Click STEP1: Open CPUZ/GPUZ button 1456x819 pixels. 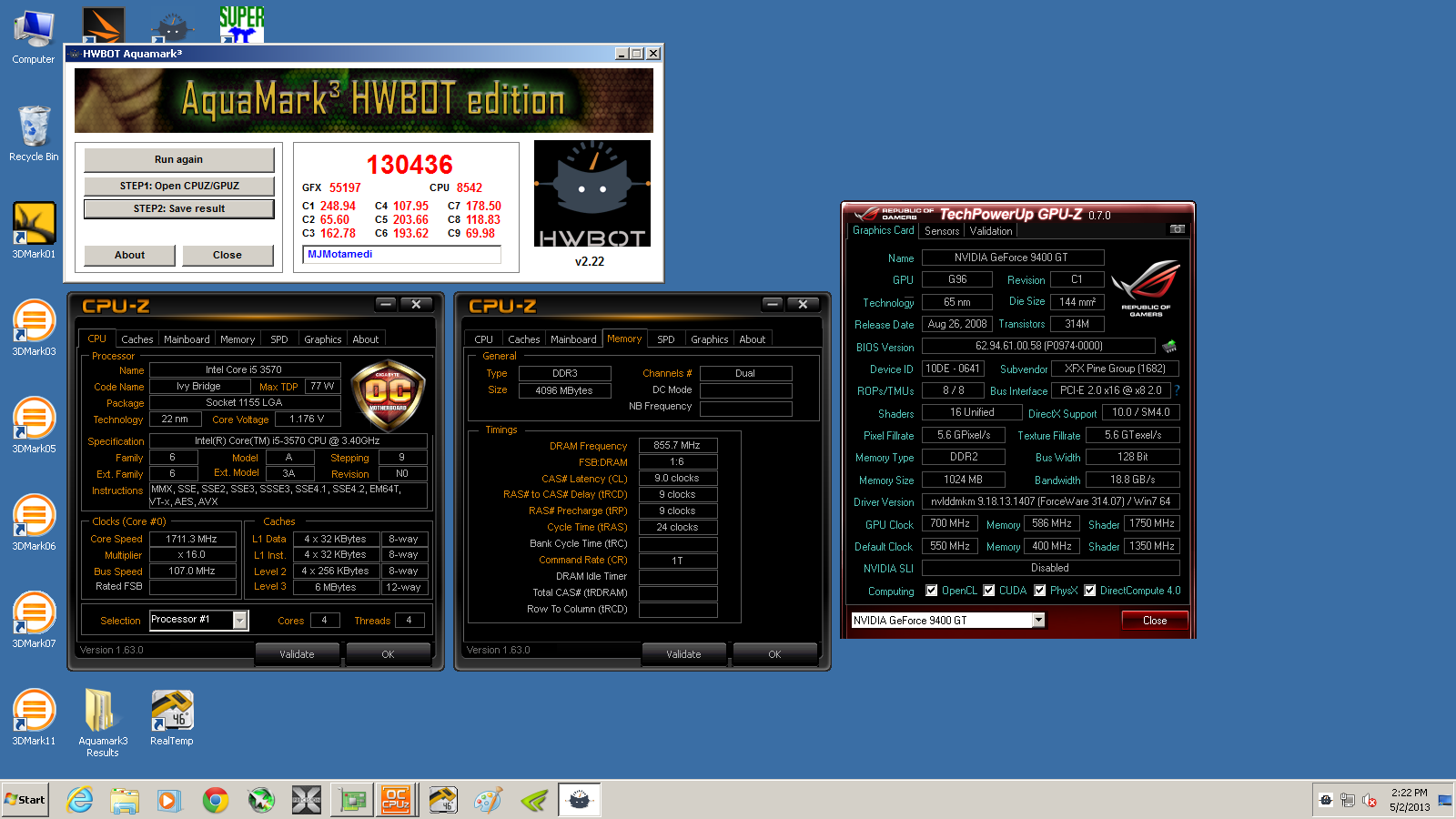click(x=178, y=186)
